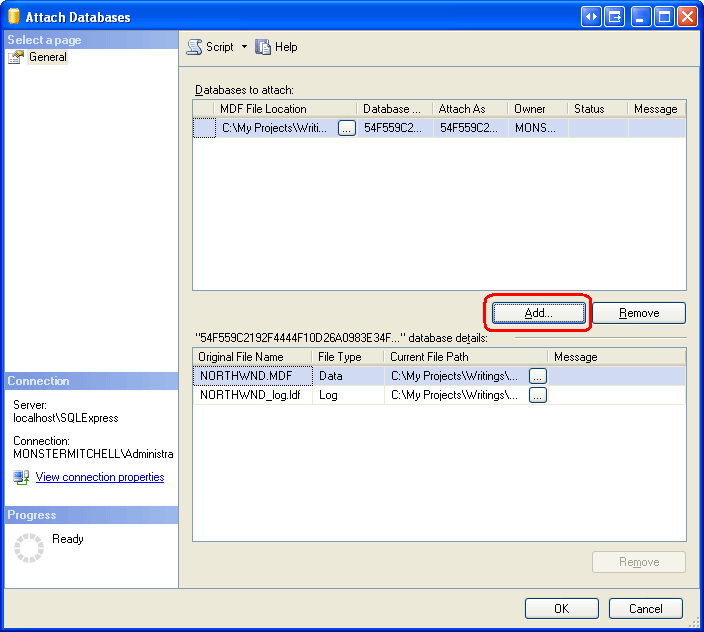Click the Attach As cell value

469,128
